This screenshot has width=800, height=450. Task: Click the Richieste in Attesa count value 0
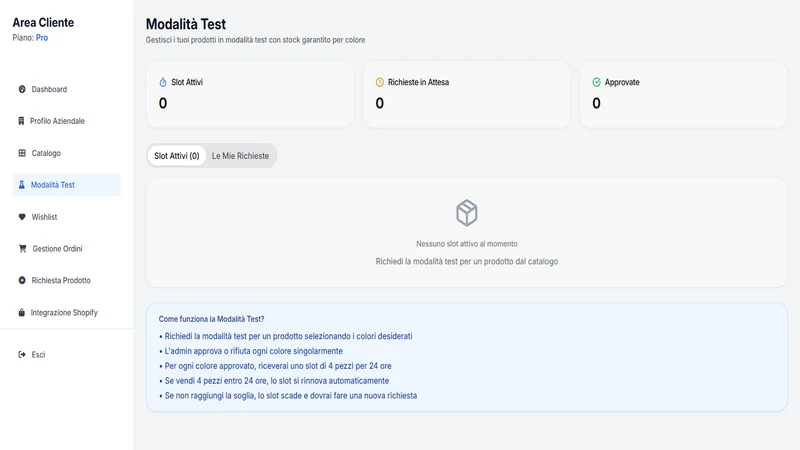tap(380, 104)
